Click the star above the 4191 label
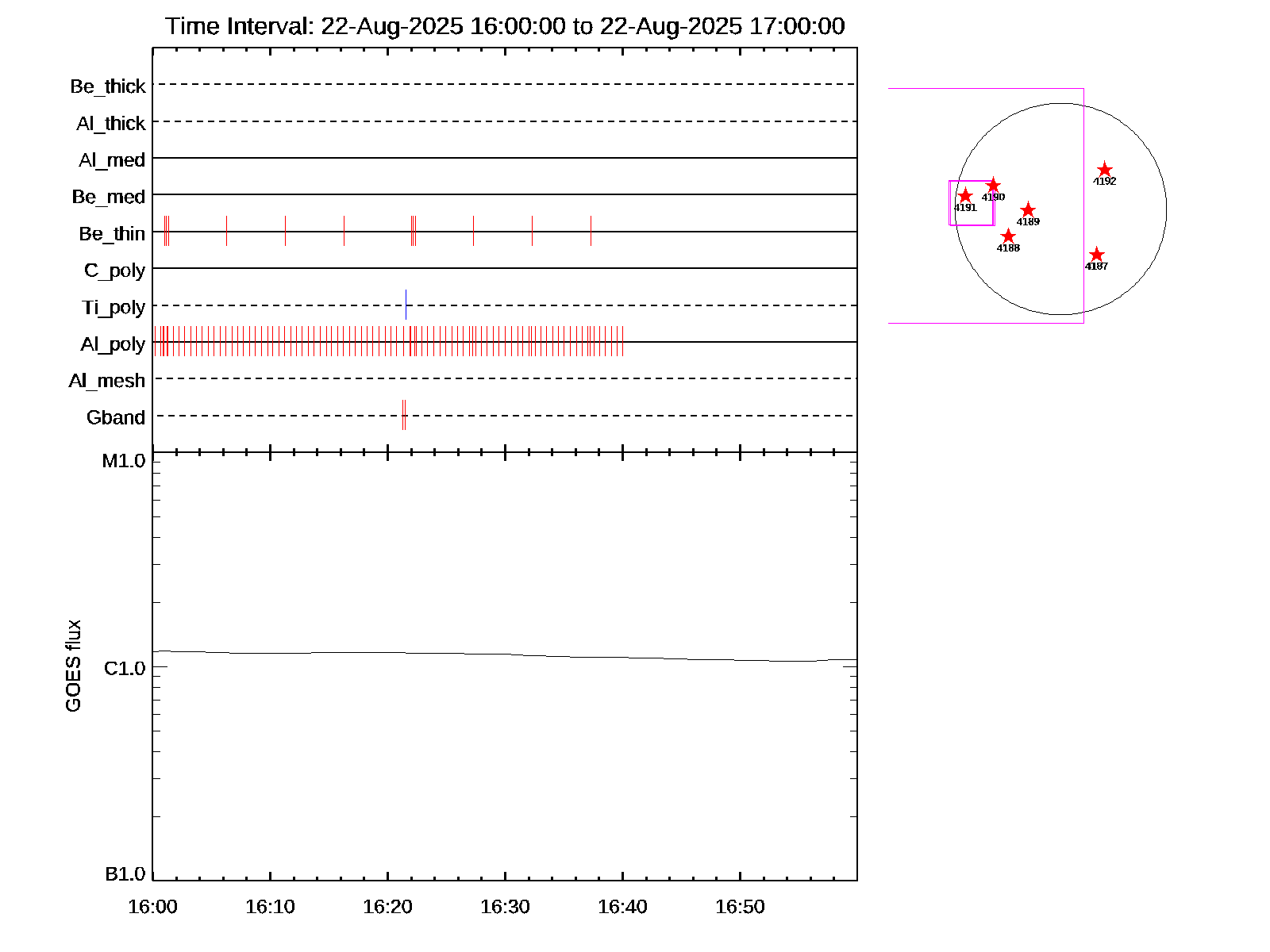 point(965,196)
